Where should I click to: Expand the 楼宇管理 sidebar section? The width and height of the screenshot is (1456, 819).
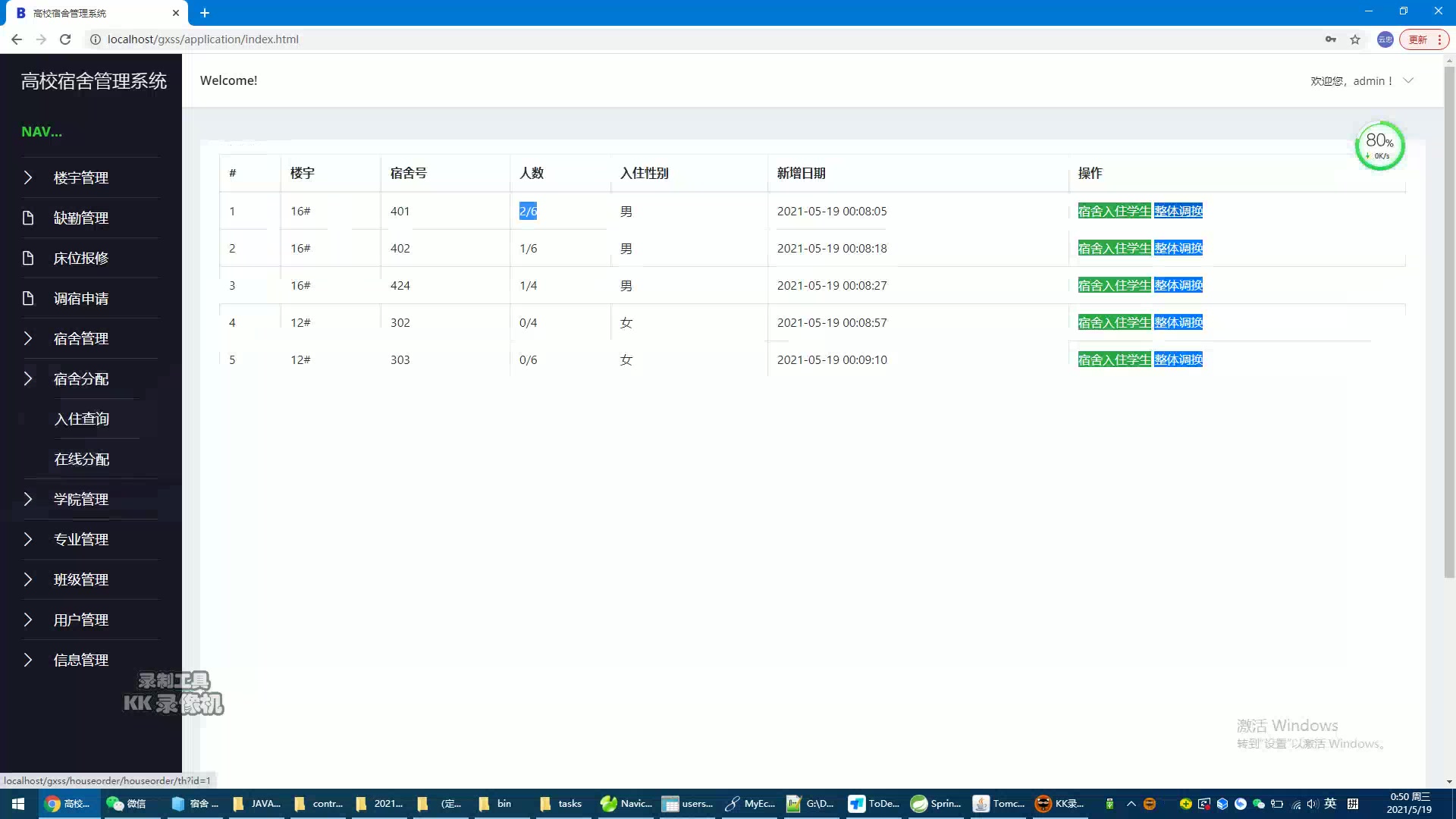(x=80, y=177)
